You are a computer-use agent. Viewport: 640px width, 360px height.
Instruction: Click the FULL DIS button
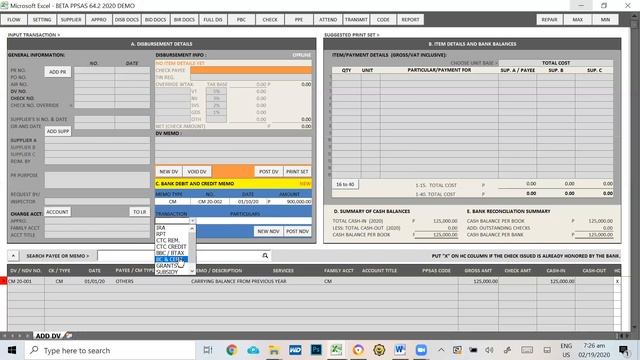[x=213, y=20]
